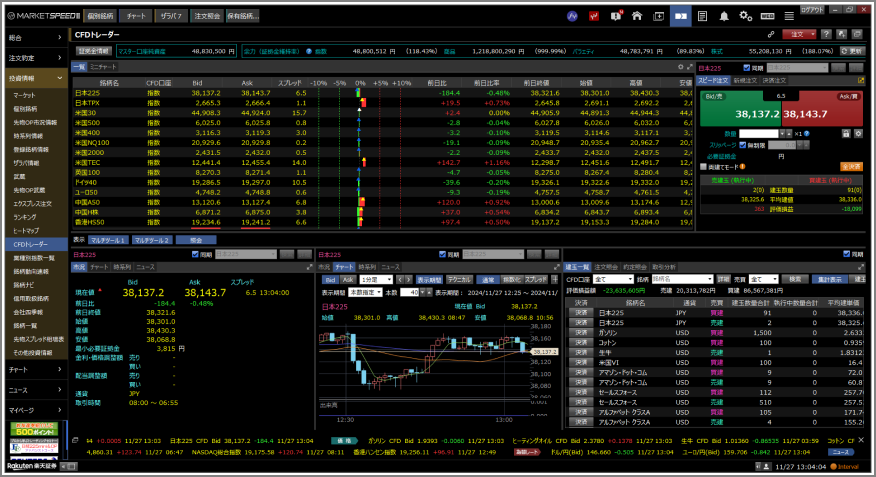
Task: Toggle the スプレッド button in chart toolbar
Action: 536,280
